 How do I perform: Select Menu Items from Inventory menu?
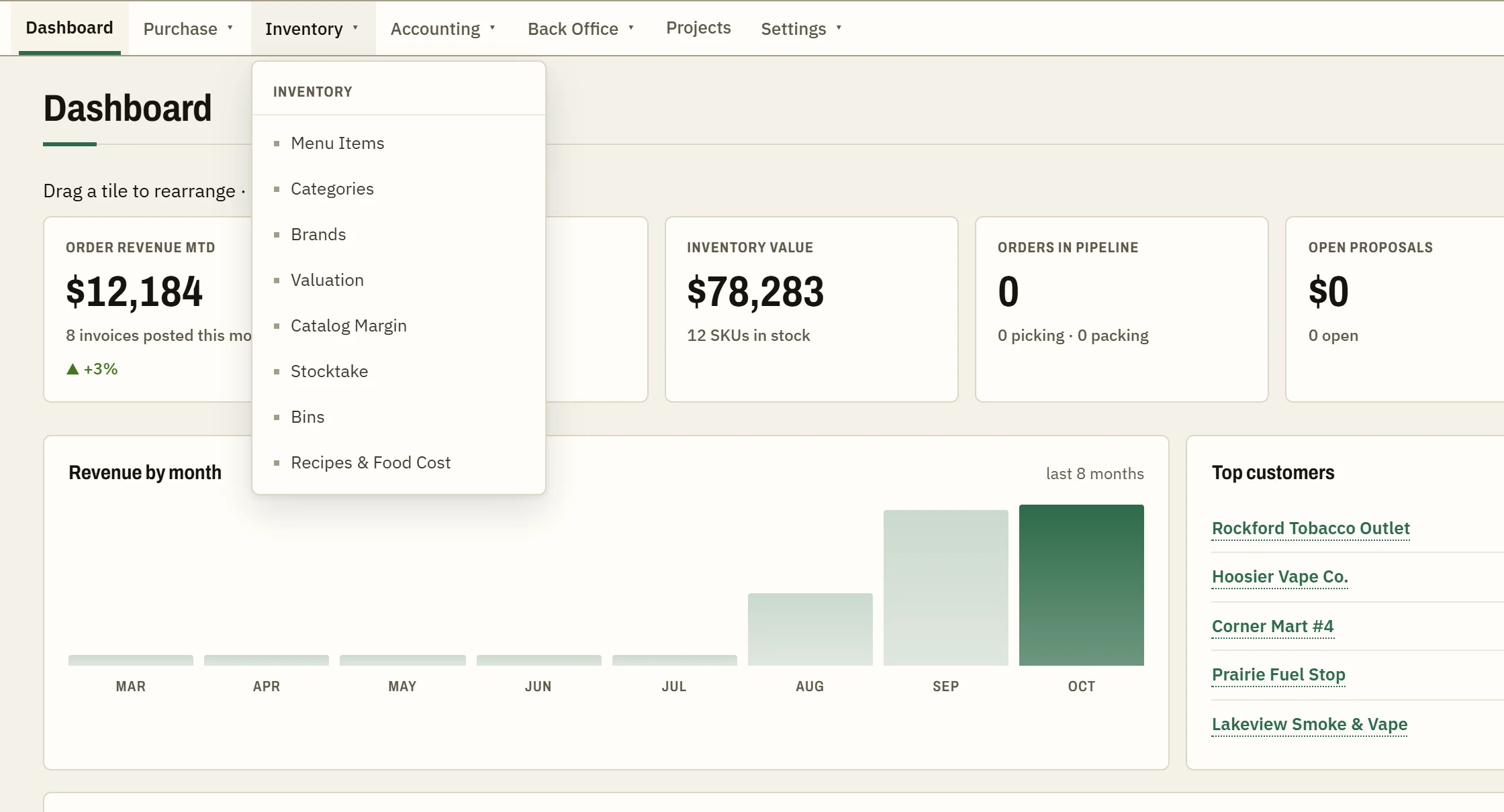point(399,143)
